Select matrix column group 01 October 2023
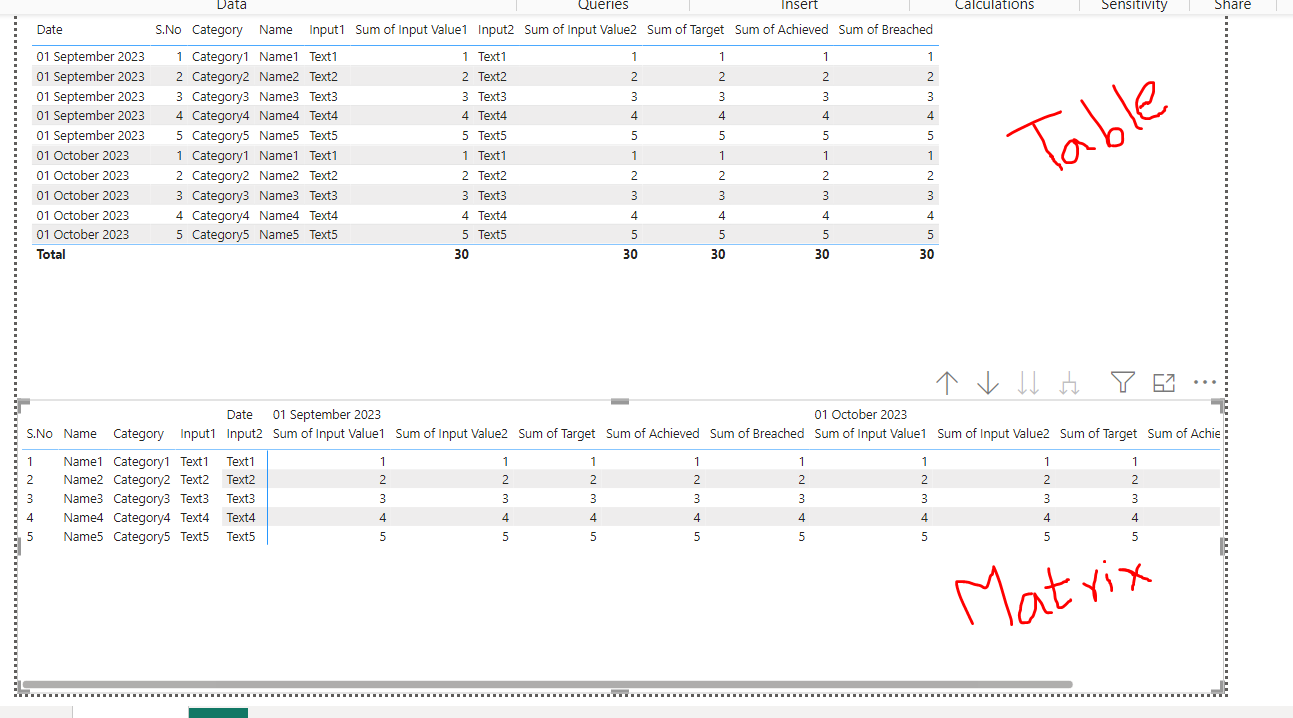This screenshot has height=718, width=1293. tap(861, 414)
